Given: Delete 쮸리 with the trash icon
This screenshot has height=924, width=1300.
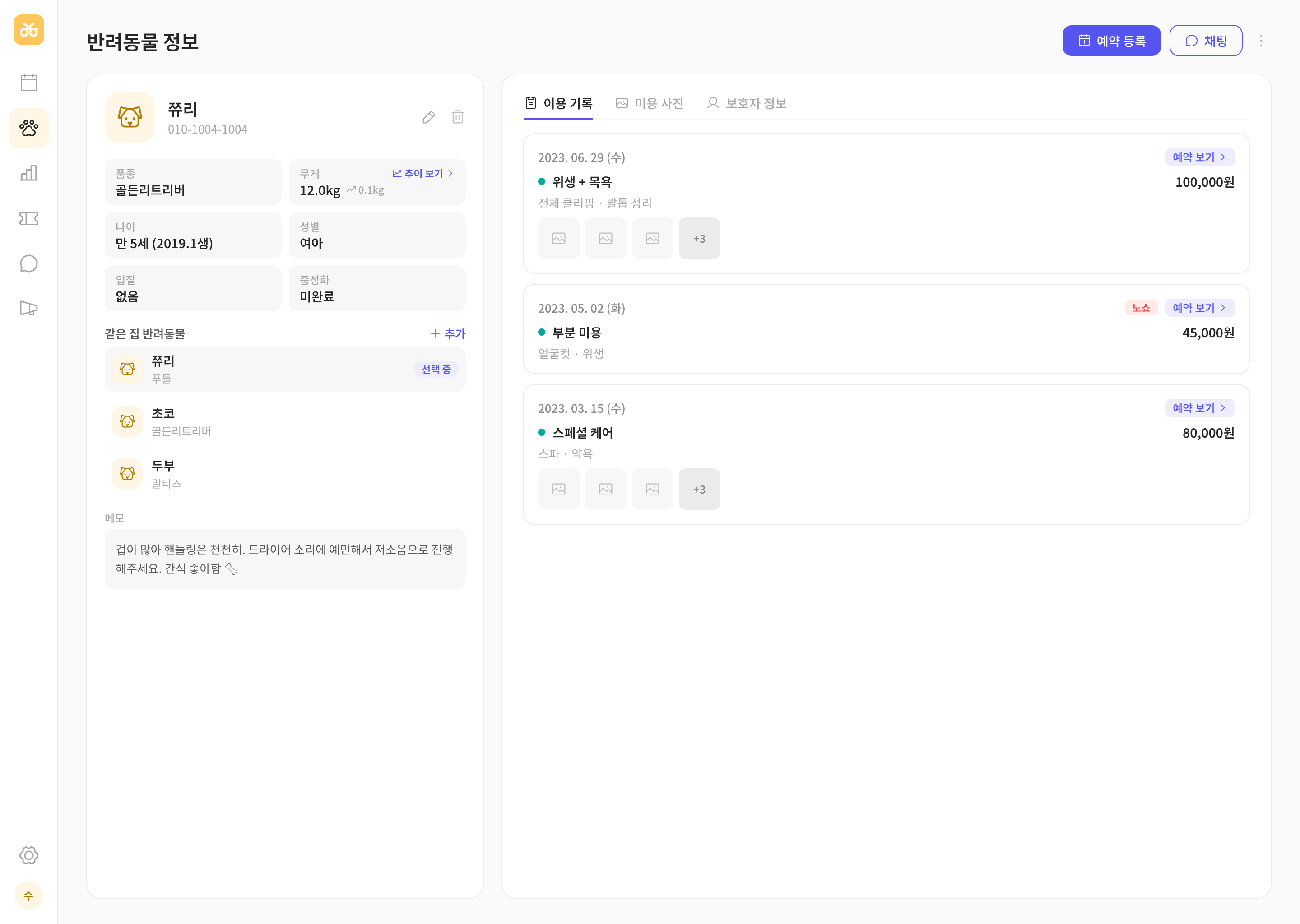Looking at the screenshot, I should point(458,117).
